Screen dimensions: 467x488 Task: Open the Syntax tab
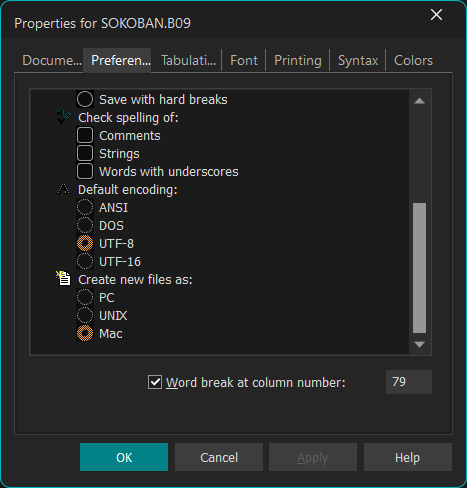point(358,60)
